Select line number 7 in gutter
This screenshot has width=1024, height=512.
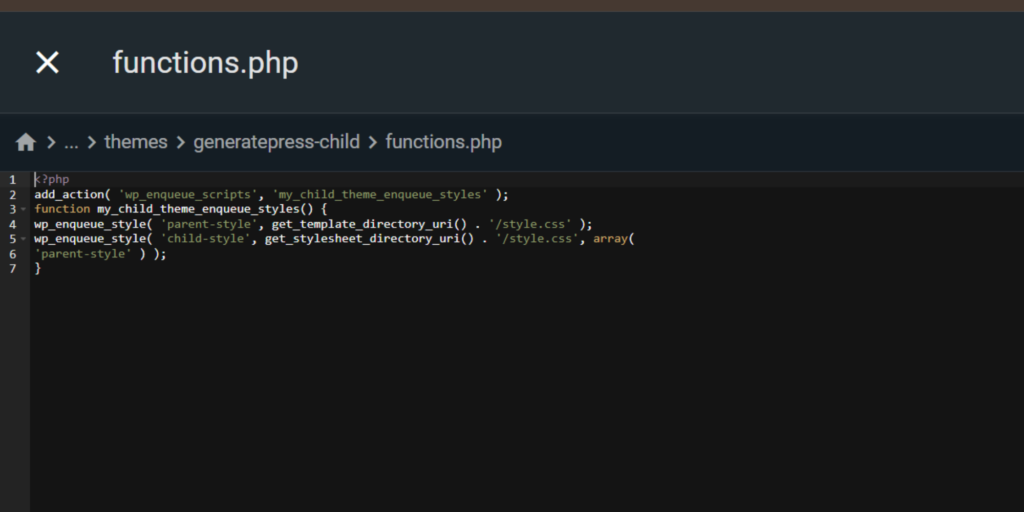pyautogui.click(x=12, y=269)
